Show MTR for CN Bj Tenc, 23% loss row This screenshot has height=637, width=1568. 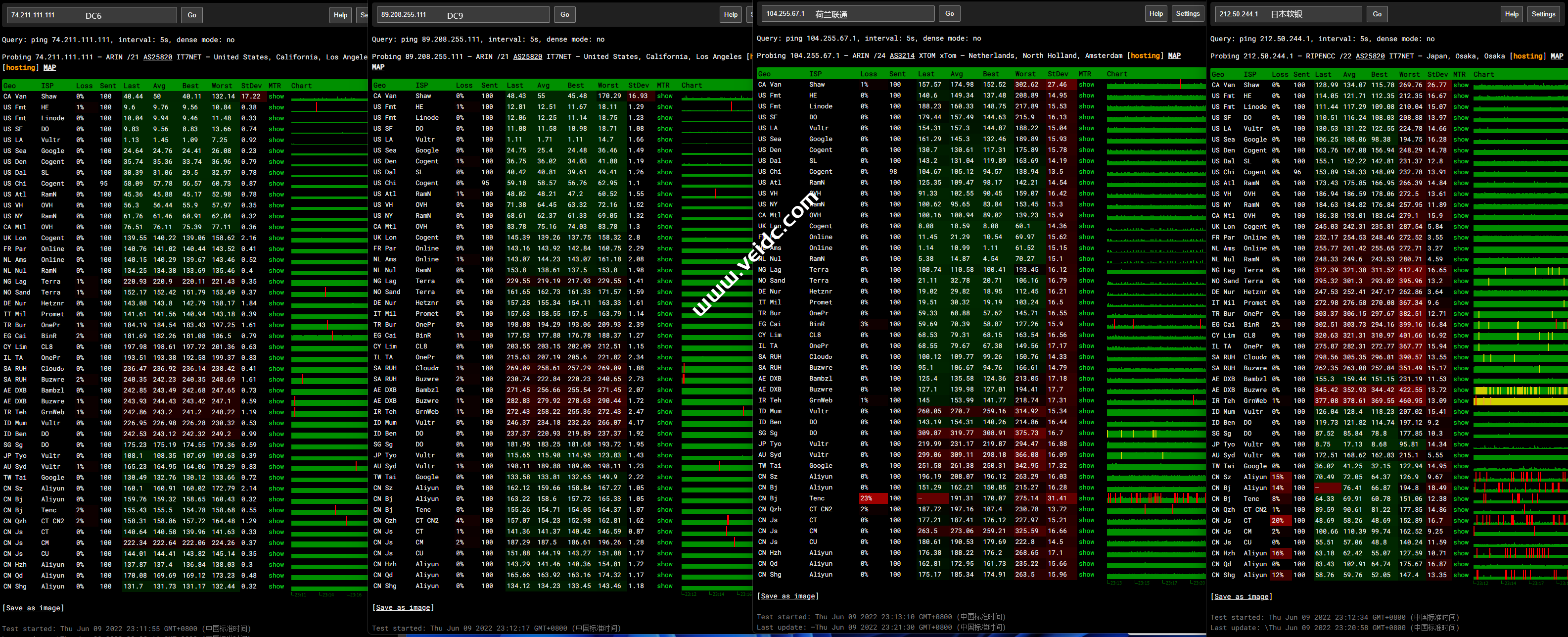pyautogui.click(x=1086, y=498)
